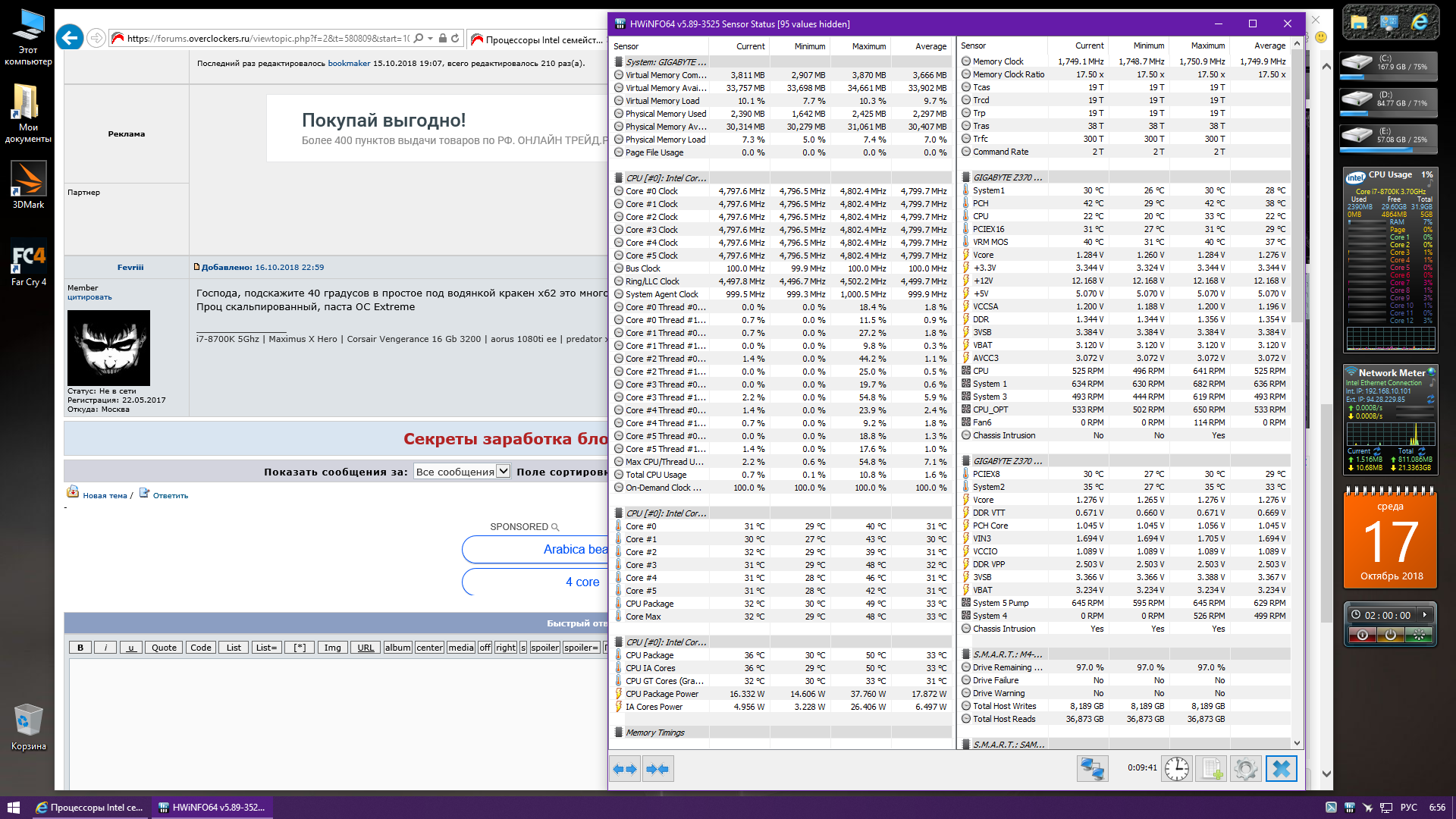The height and width of the screenshot is (819, 1456).
Task: Toggle the bold 'B' formatting button
Action: click(x=80, y=648)
